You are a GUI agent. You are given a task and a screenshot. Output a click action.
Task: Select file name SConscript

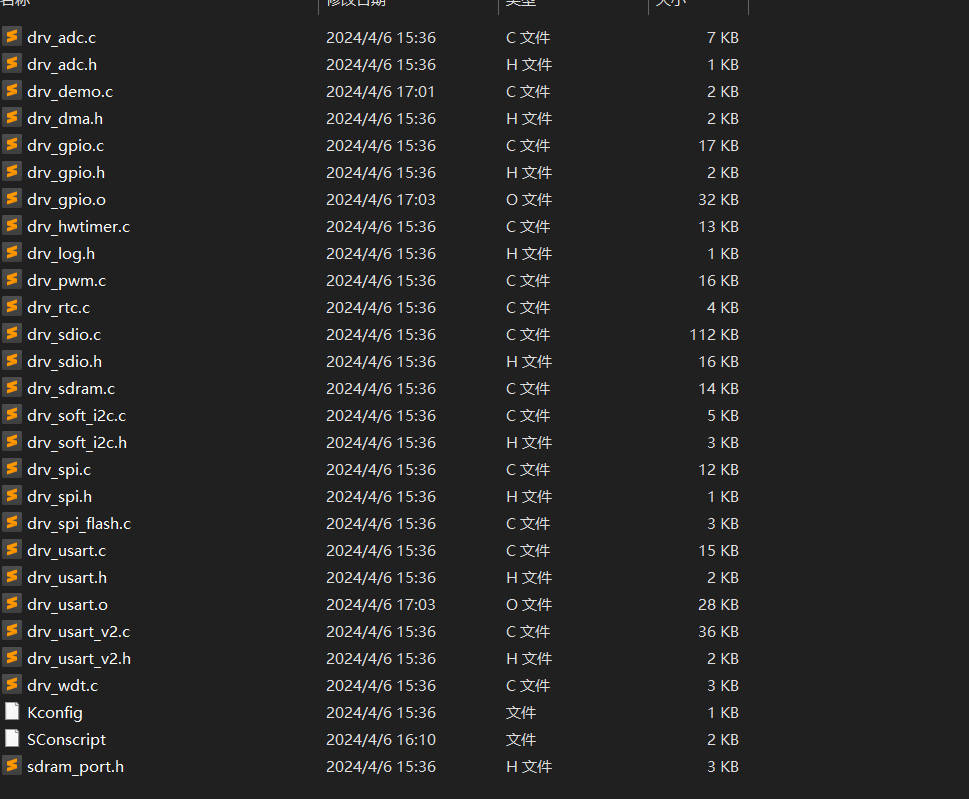66,740
